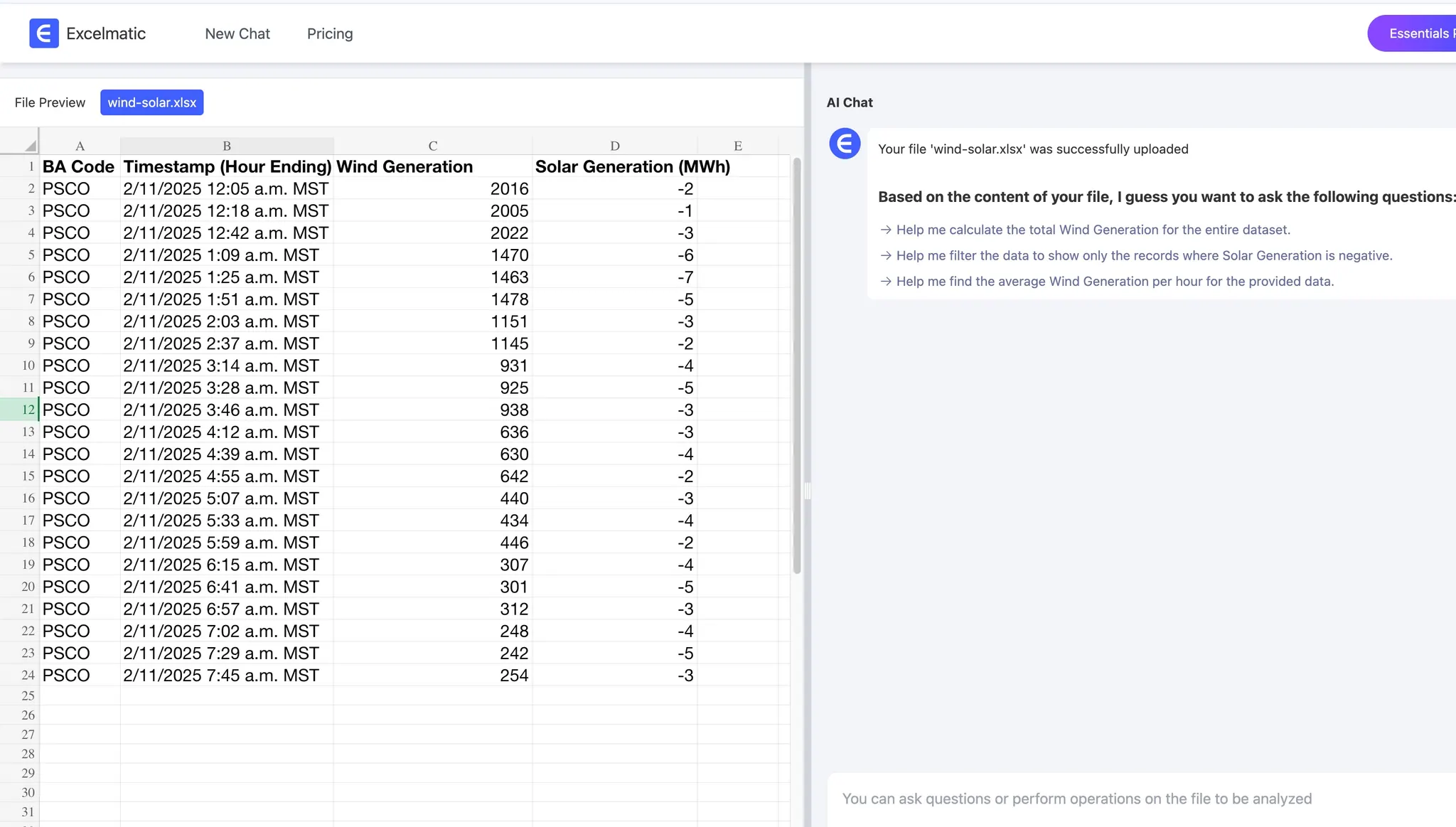Select the wind-solar.xlsx file tab

click(151, 102)
